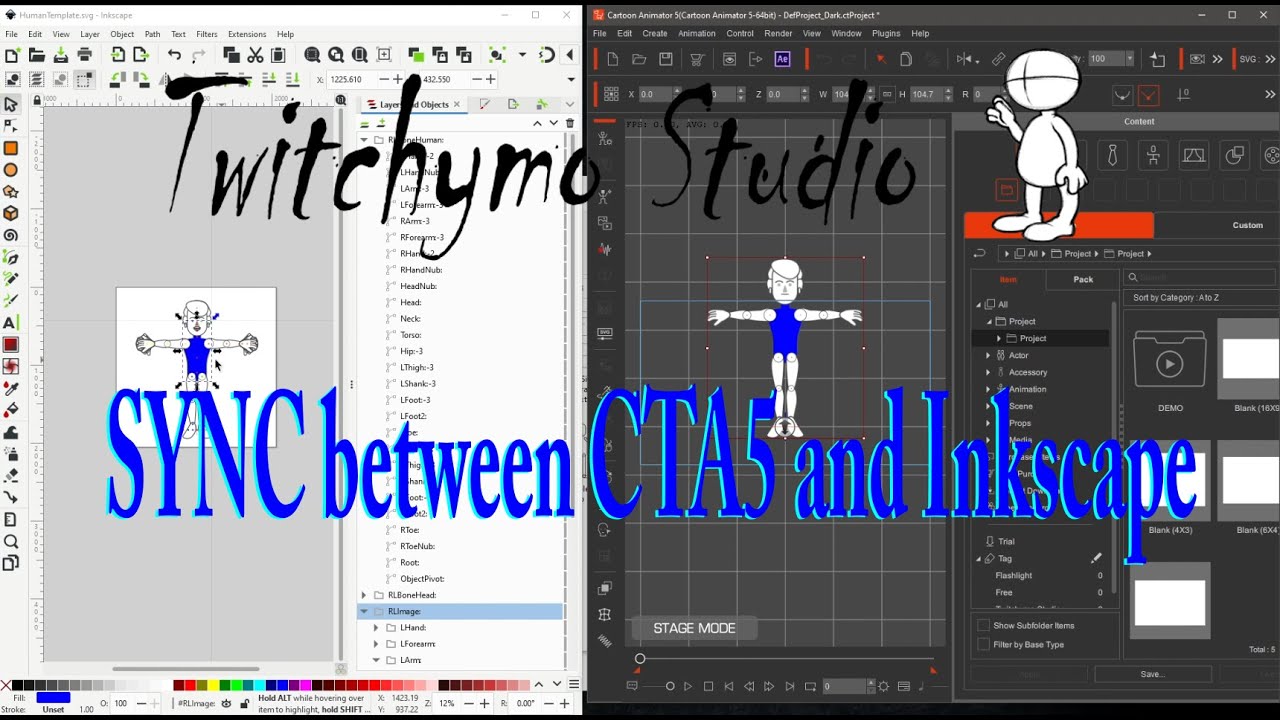This screenshot has width=1280, height=720.
Task: Choose the Ellipse tool in Inkscape
Action: point(11,170)
